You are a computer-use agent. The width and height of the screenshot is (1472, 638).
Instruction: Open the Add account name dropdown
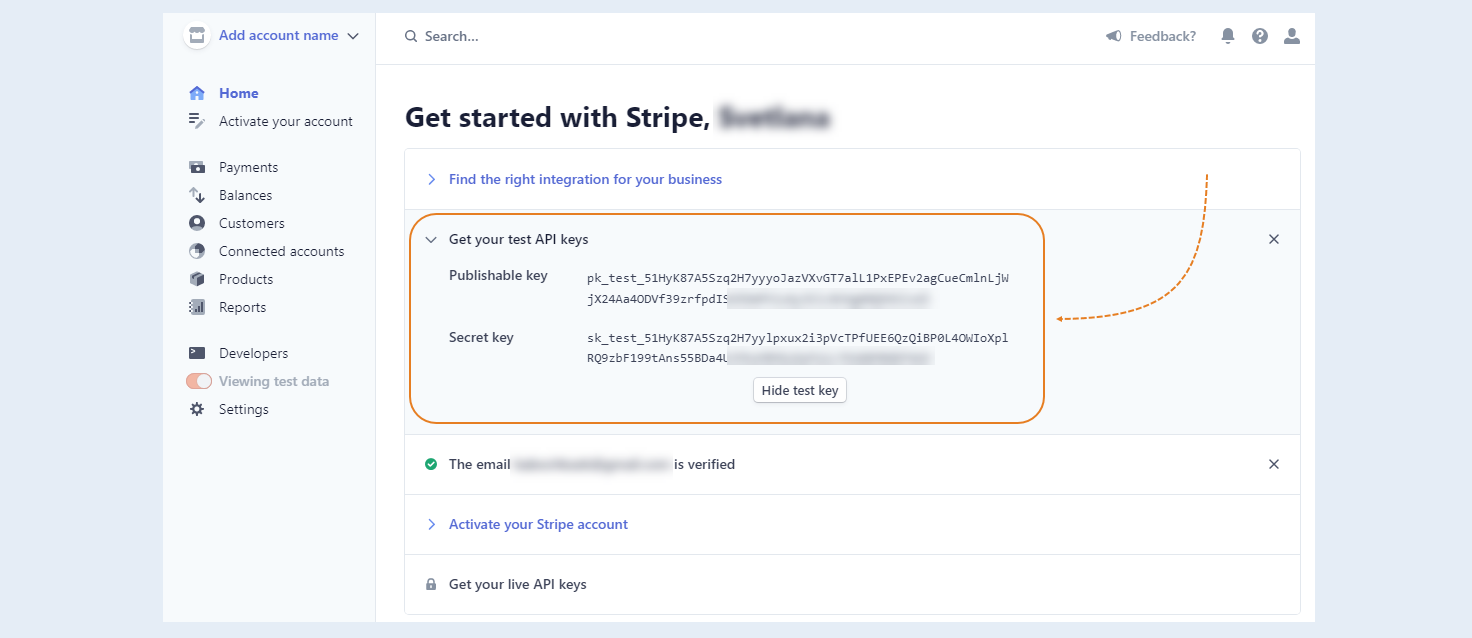pos(288,35)
